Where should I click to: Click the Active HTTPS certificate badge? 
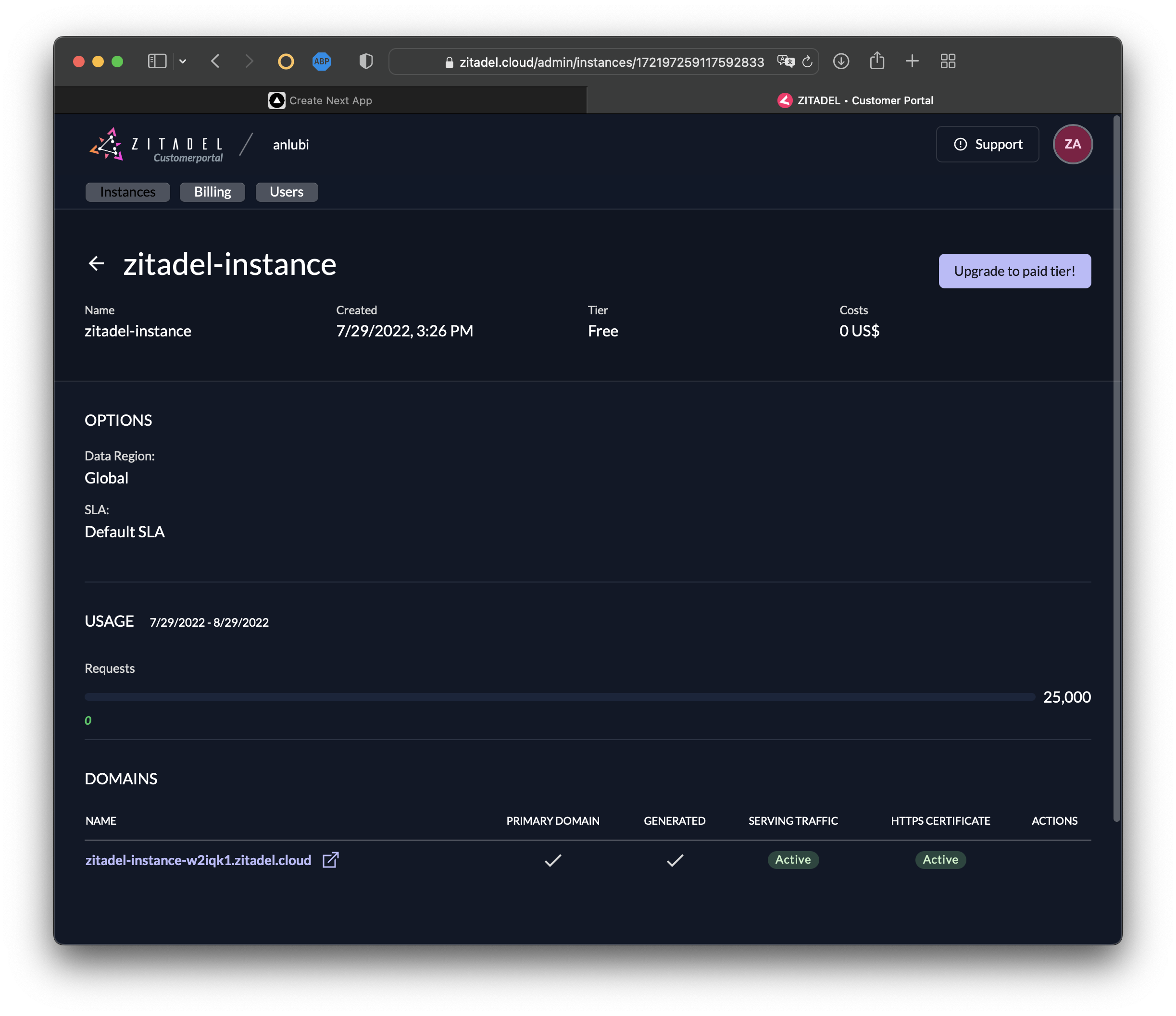pyautogui.click(x=940, y=859)
